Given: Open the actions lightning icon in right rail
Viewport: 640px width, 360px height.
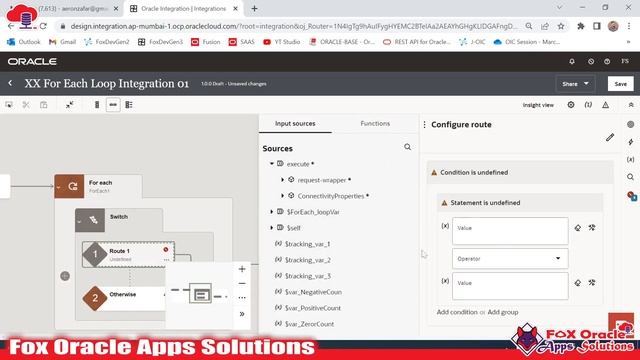Looking at the screenshot, I should (631, 142).
